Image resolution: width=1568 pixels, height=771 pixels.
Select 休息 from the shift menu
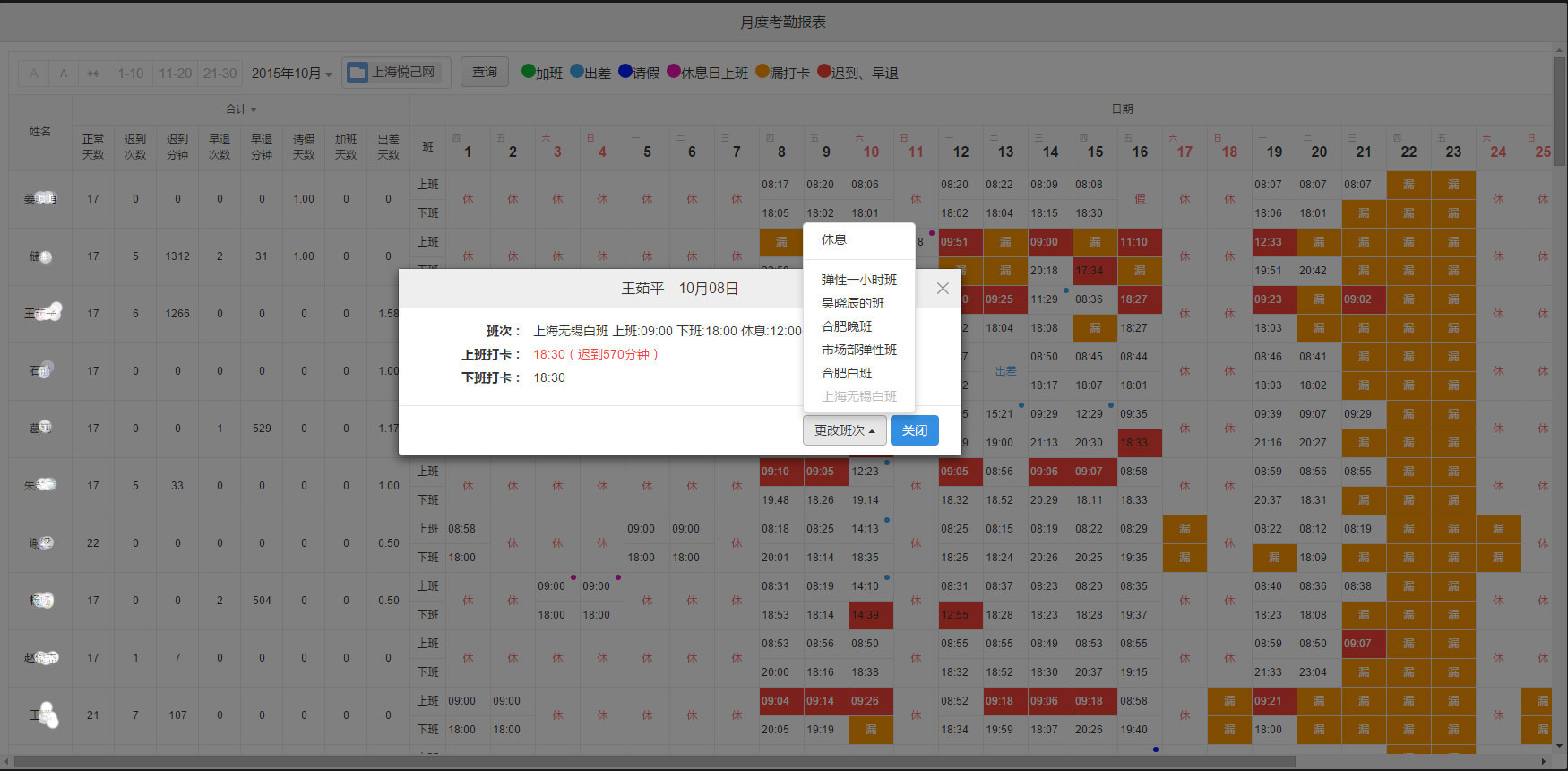pyautogui.click(x=834, y=239)
